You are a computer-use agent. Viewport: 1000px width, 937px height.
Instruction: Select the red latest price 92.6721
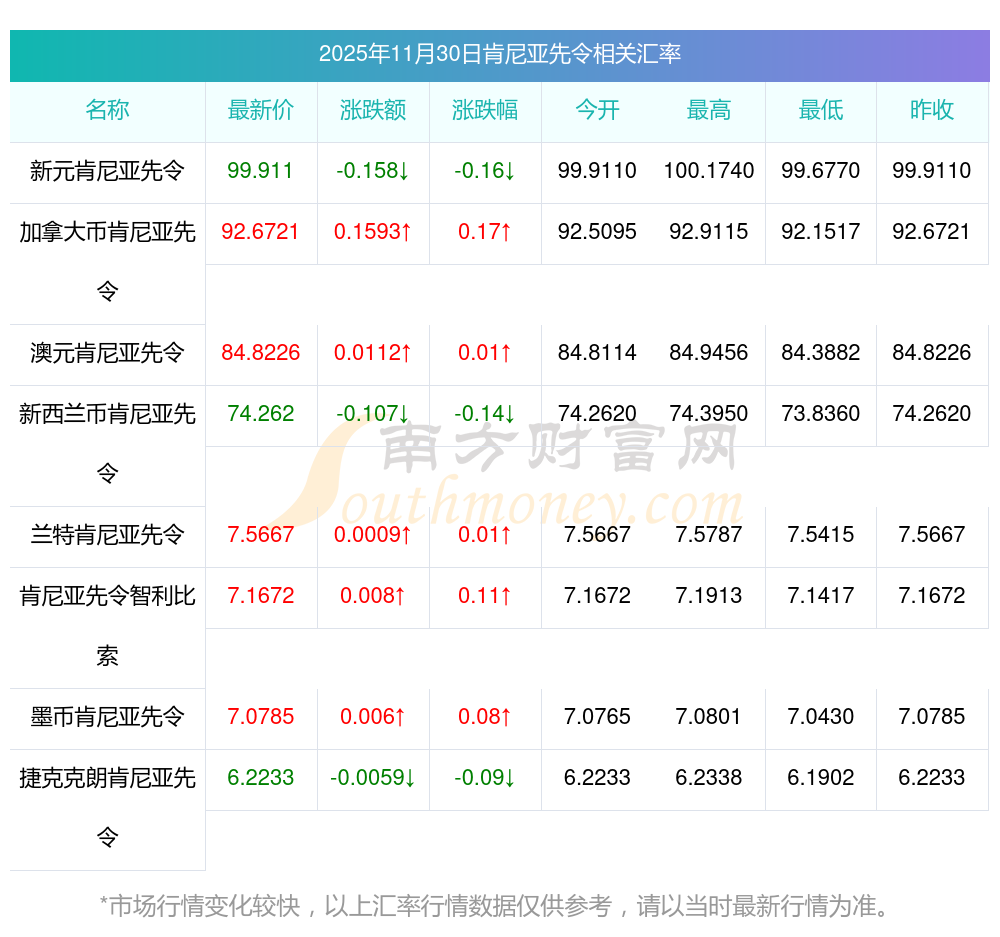261,233
